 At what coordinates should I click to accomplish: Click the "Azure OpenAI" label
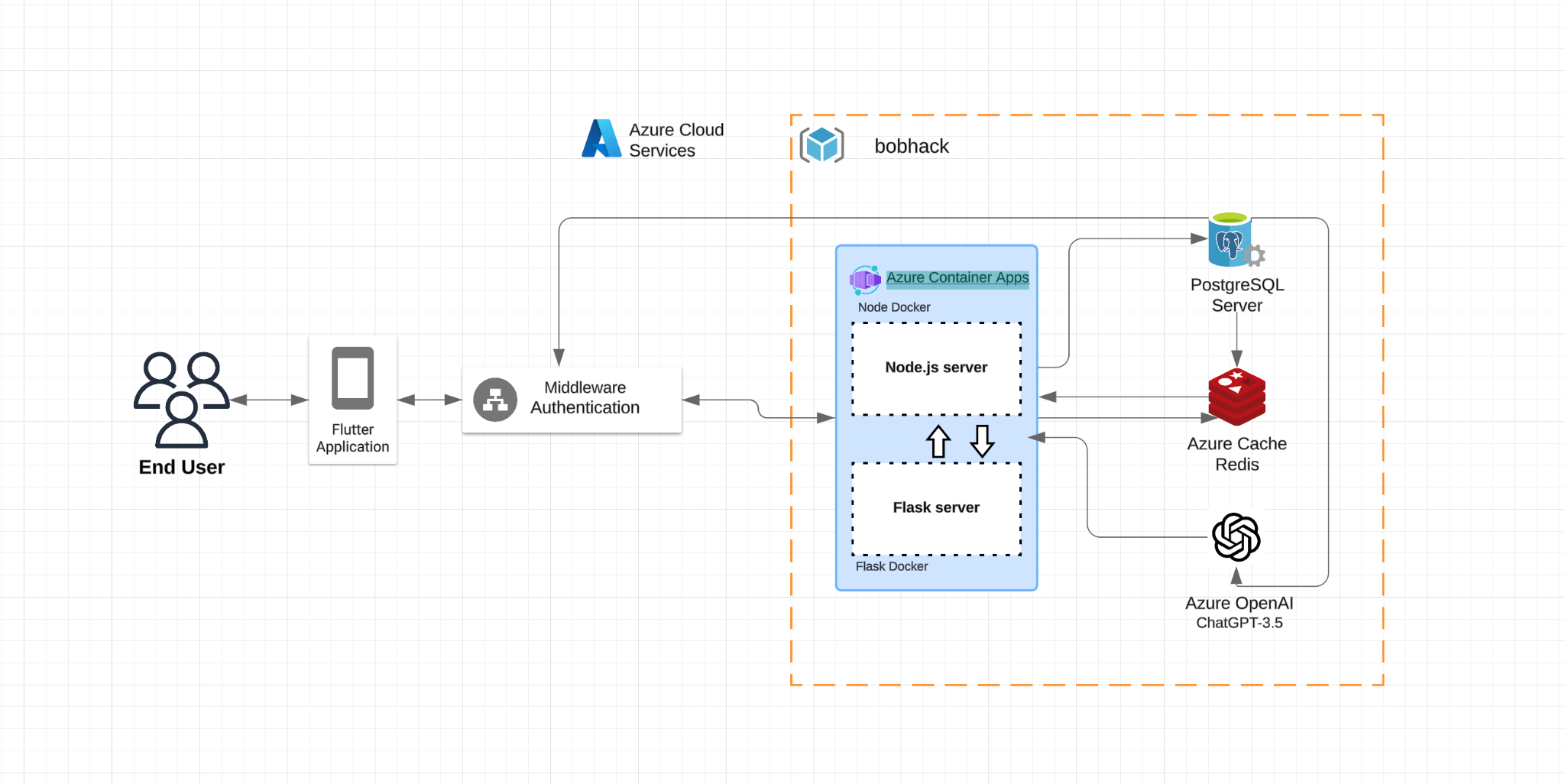tap(1239, 603)
